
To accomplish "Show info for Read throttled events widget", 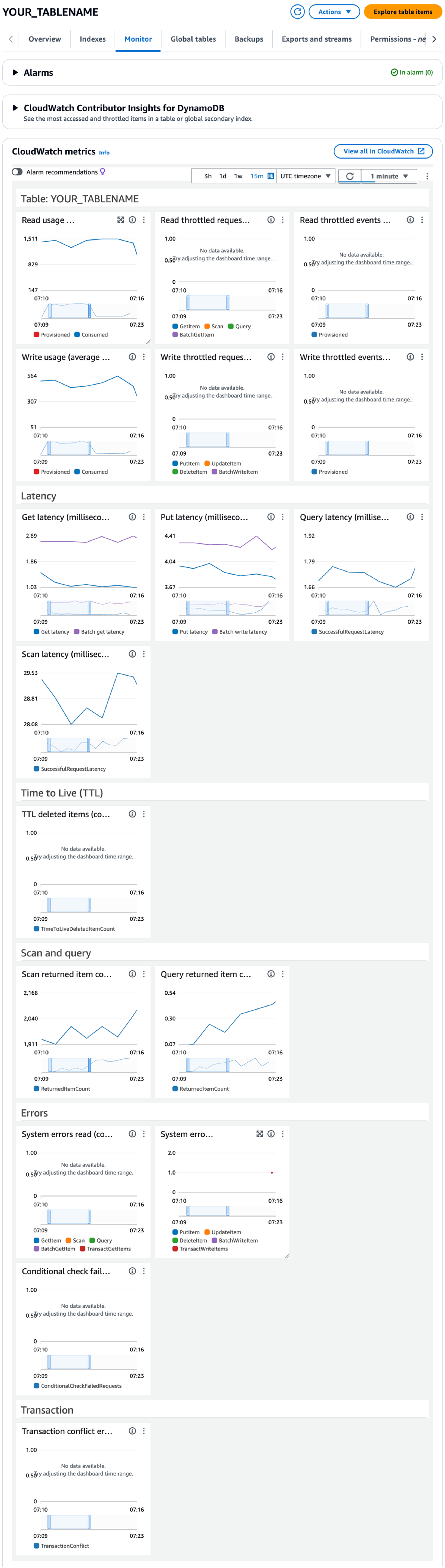I will [x=410, y=220].
